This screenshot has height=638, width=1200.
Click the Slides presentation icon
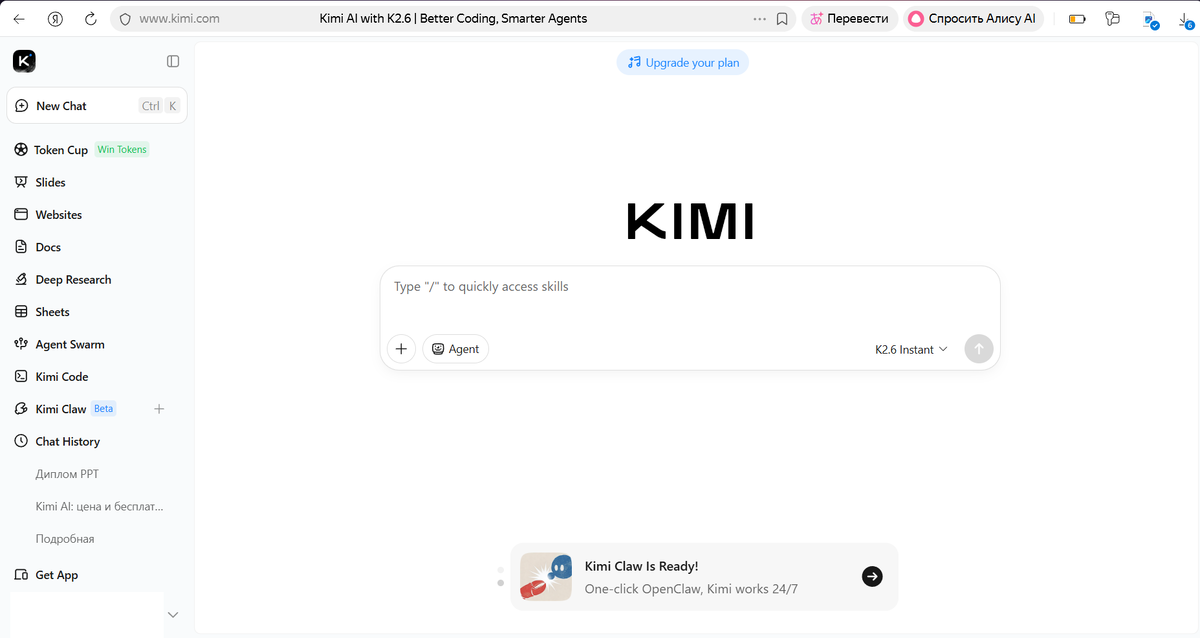coord(21,182)
